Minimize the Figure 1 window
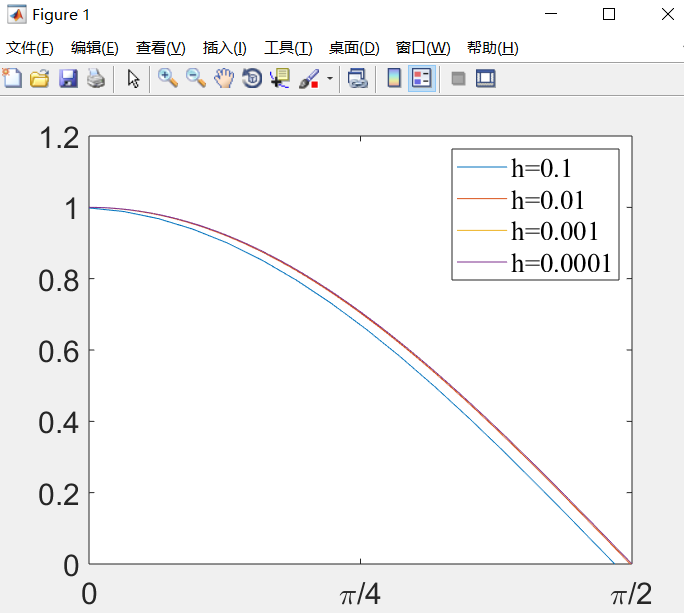Image resolution: width=684 pixels, height=613 pixels. point(551,14)
